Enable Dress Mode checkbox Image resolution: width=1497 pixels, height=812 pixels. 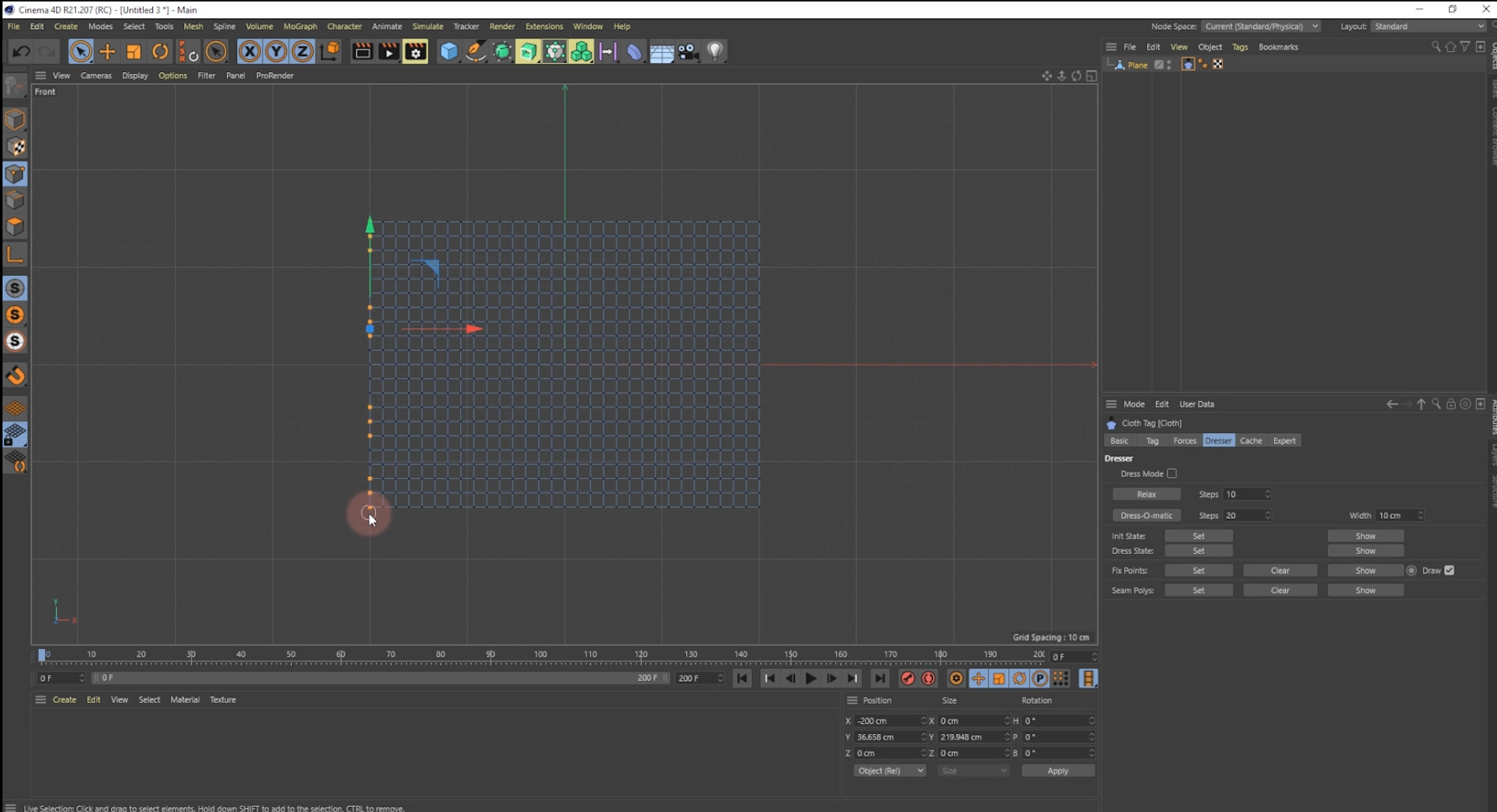point(1172,473)
